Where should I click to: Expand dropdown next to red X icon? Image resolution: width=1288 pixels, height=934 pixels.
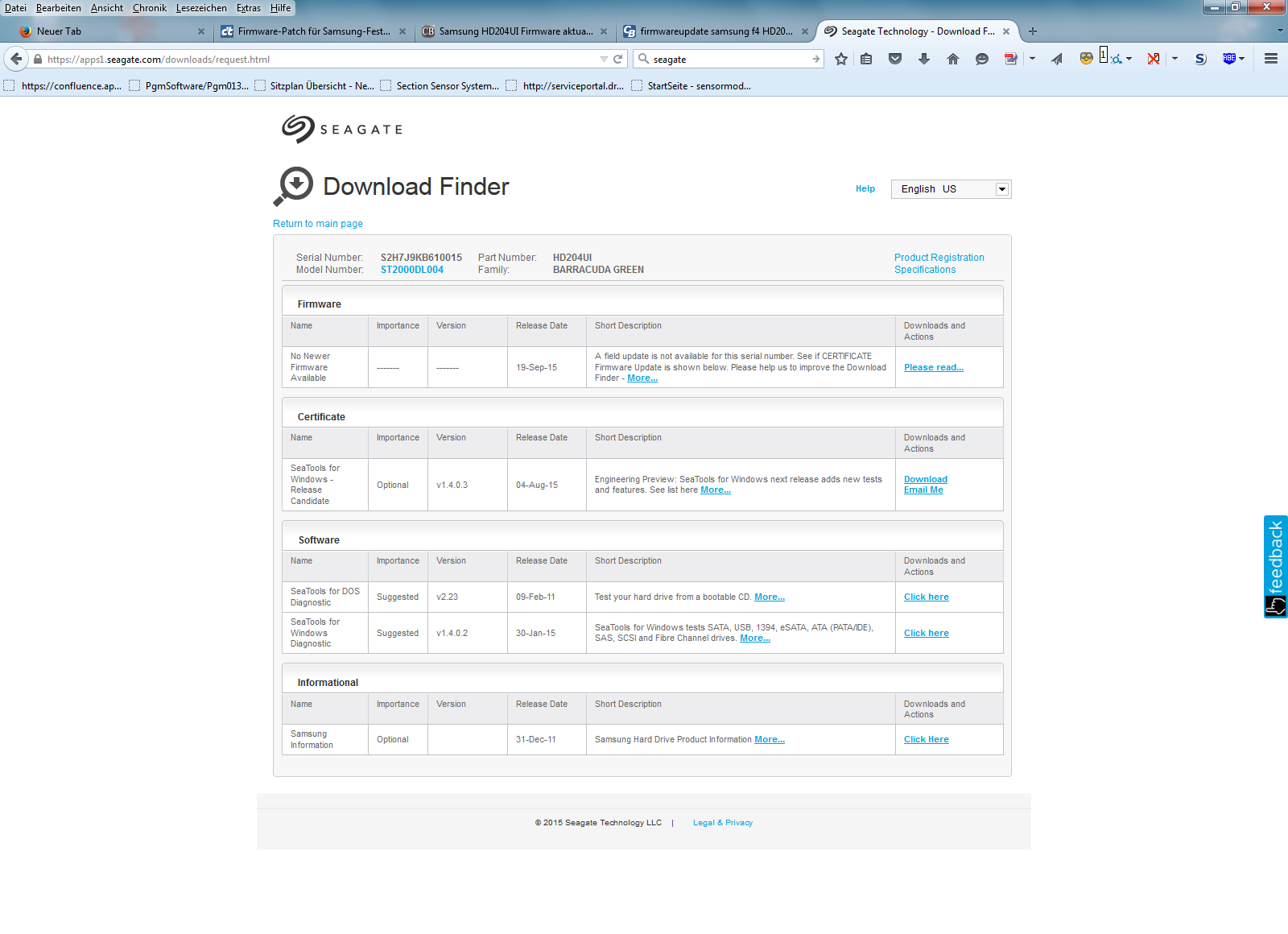tap(1174, 59)
